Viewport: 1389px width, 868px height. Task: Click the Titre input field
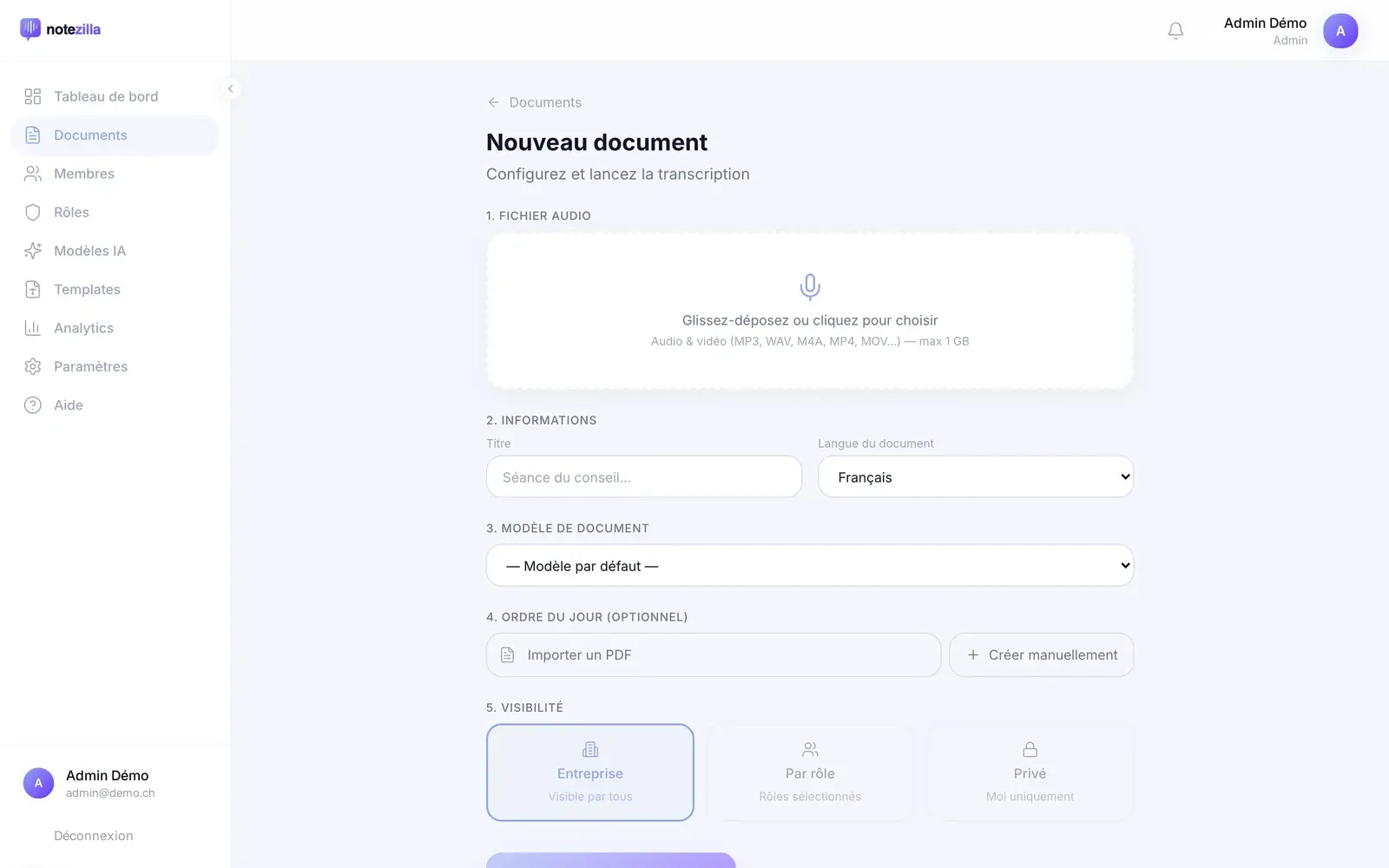[644, 477]
